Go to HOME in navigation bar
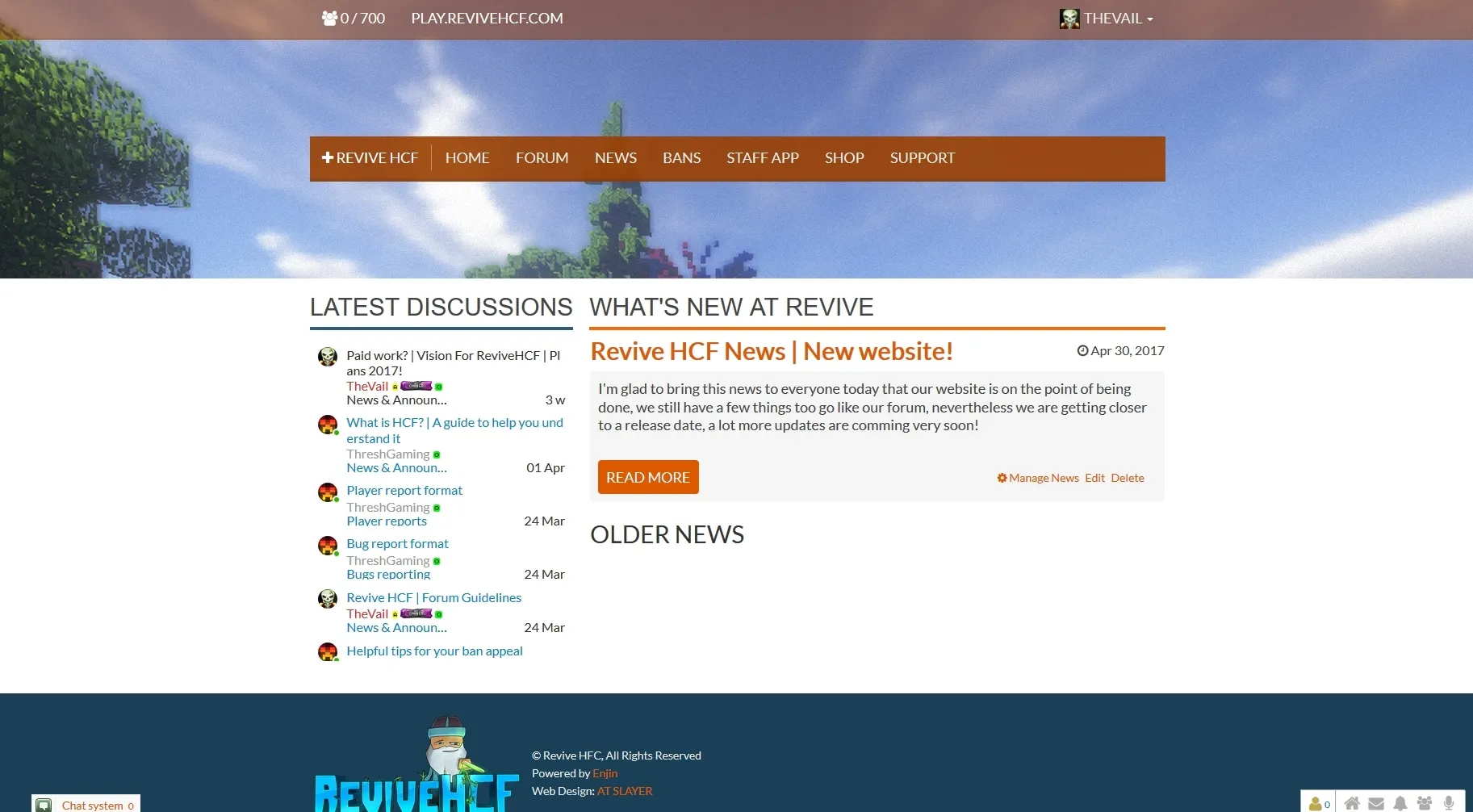Screen dimensions: 1473x812 point(467,158)
